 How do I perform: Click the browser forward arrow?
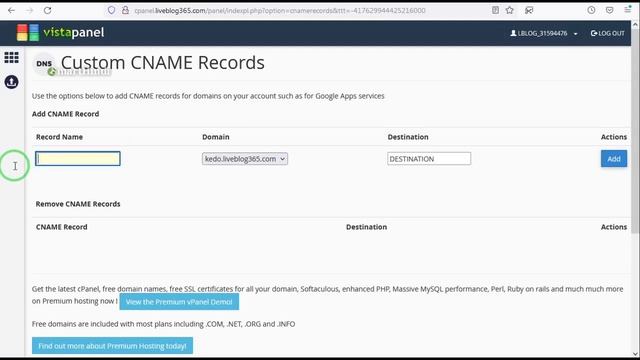[x=29, y=10]
